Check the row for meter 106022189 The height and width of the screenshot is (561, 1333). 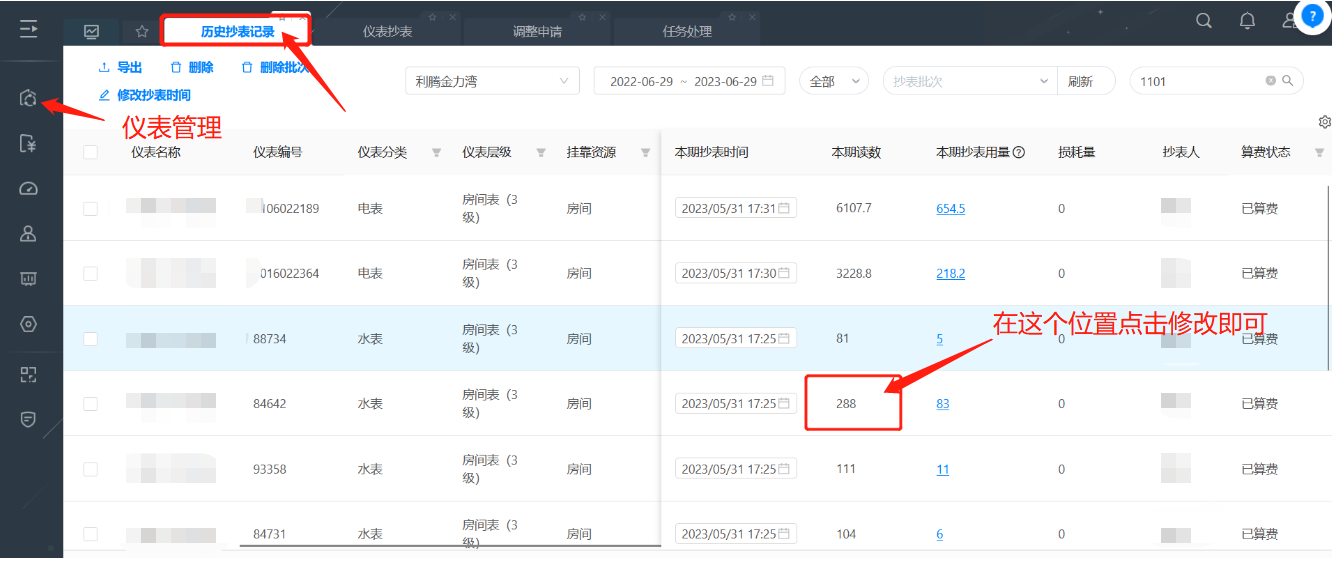[91, 208]
